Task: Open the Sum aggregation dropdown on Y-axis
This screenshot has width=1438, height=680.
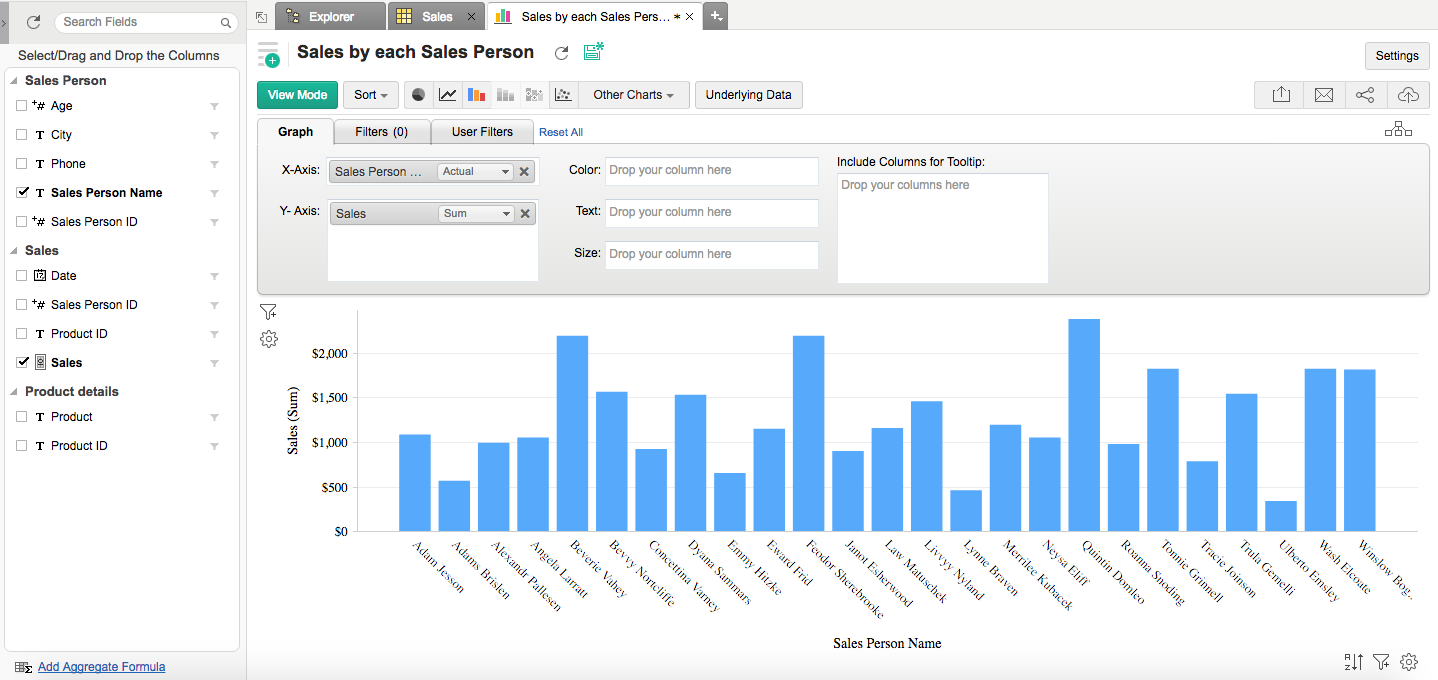Action: (x=475, y=213)
